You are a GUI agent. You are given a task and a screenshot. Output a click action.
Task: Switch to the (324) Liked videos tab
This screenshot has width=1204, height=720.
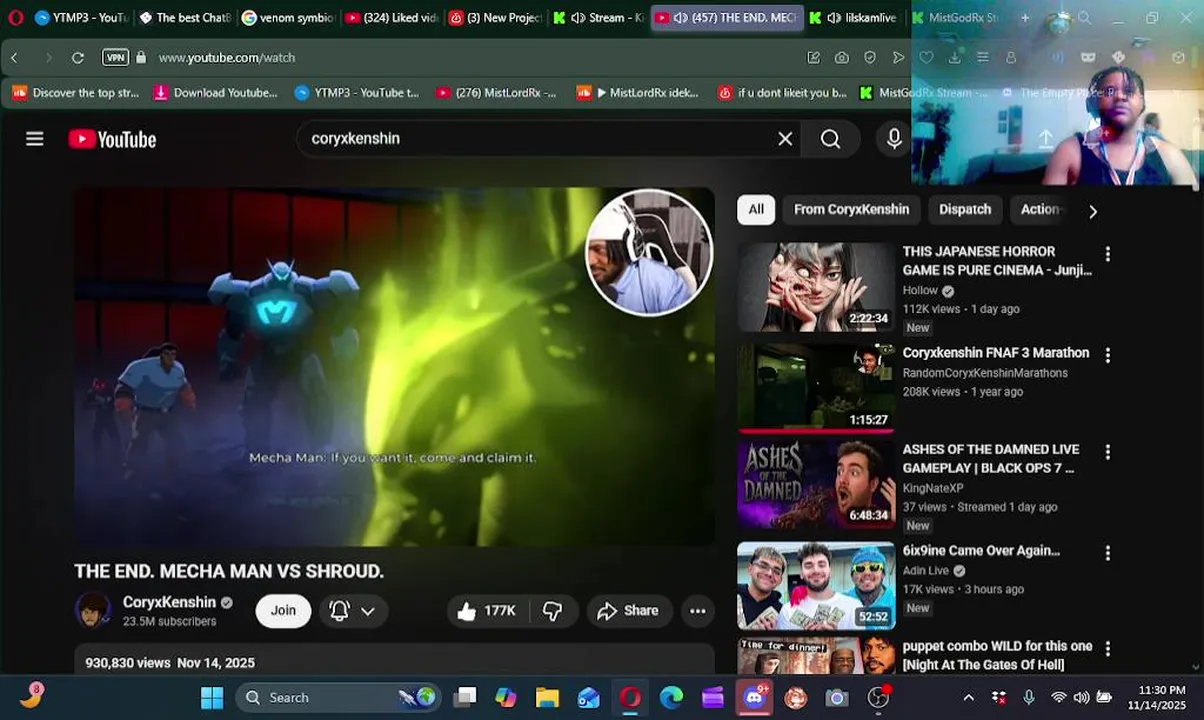pyautogui.click(x=391, y=17)
